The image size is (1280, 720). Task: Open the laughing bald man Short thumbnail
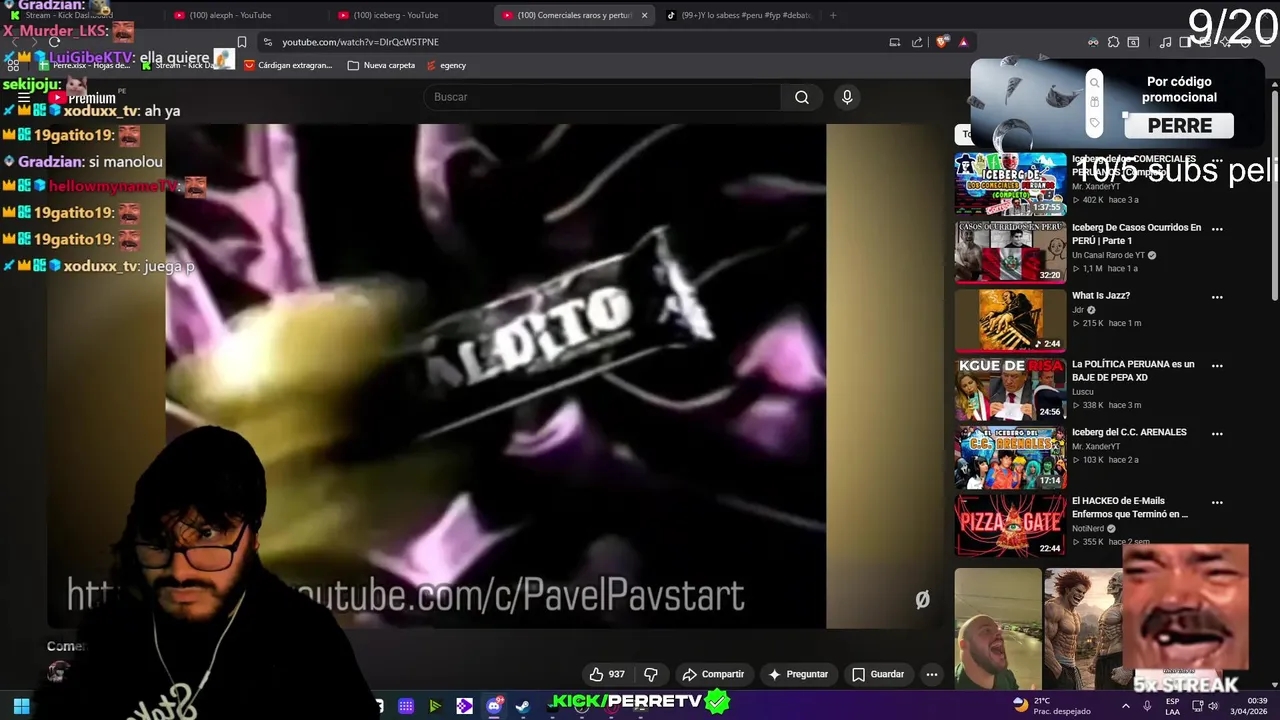click(x=998, y=629)
